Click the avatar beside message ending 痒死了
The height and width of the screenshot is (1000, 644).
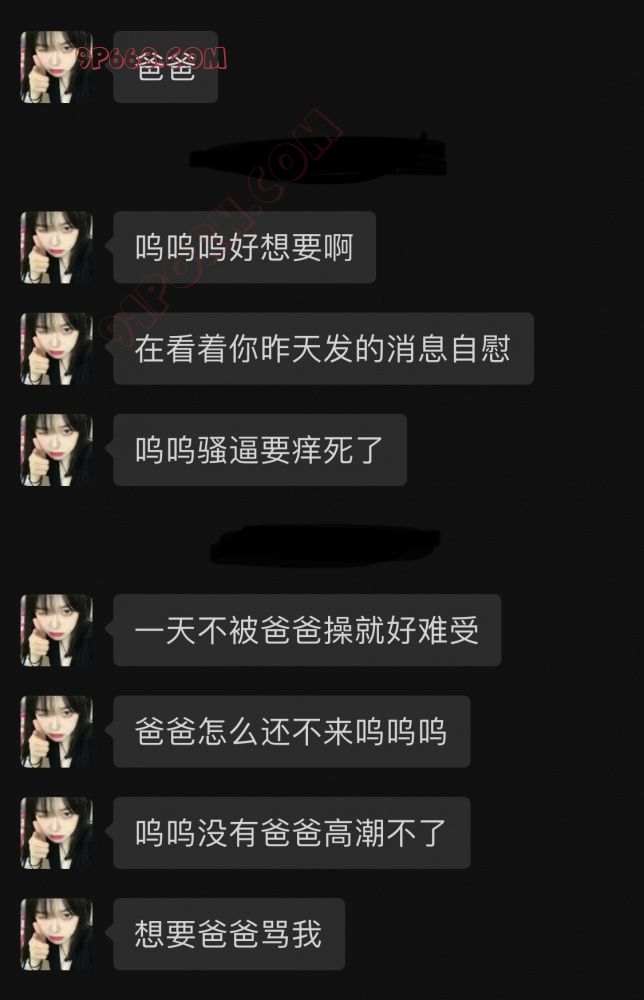pos(57,450)
